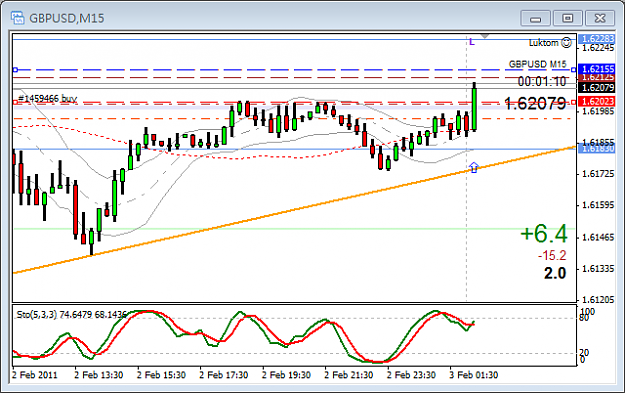Click the gray chart shift triangle
Image resolution: width=625 pixels, height=393 pixels.
coord(485,36)
